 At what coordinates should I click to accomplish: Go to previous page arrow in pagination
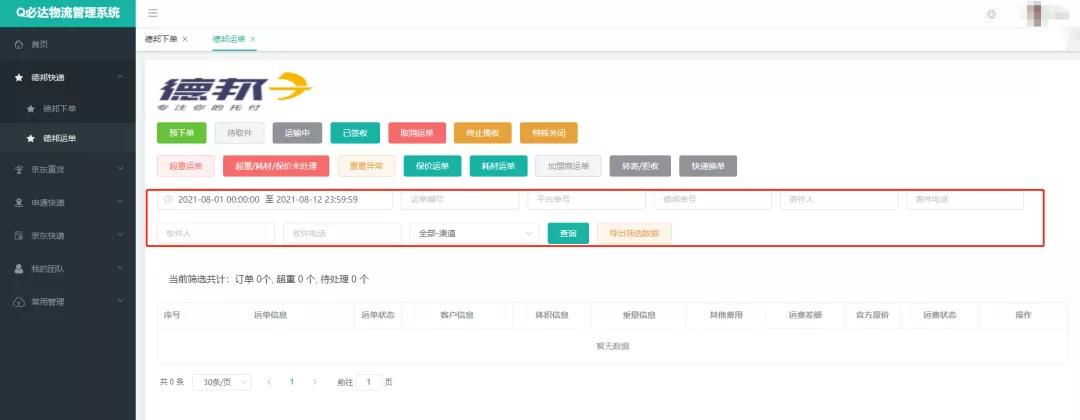(267, 382)
